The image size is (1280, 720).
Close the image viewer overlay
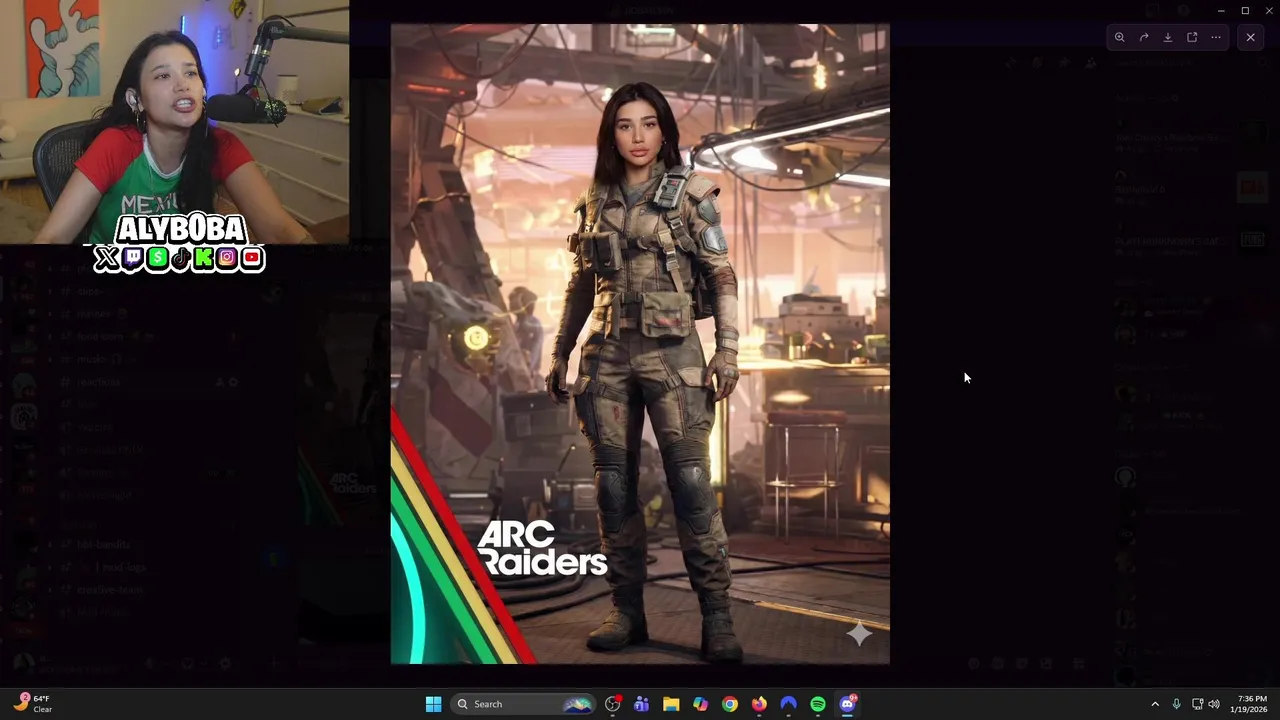[x=1250, y=37]
